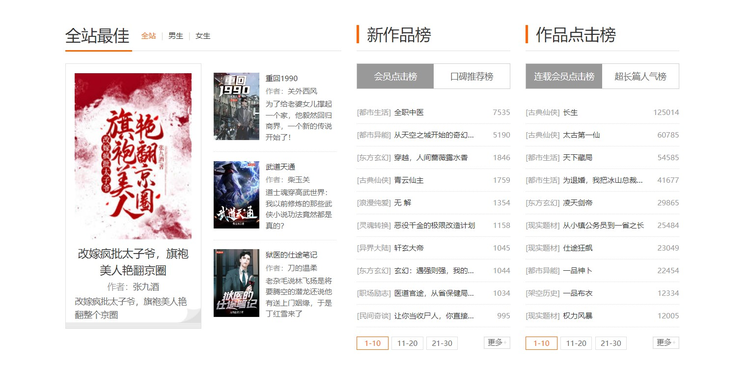Click [异界大陆] category tag
750x371 pixels.
374,248
